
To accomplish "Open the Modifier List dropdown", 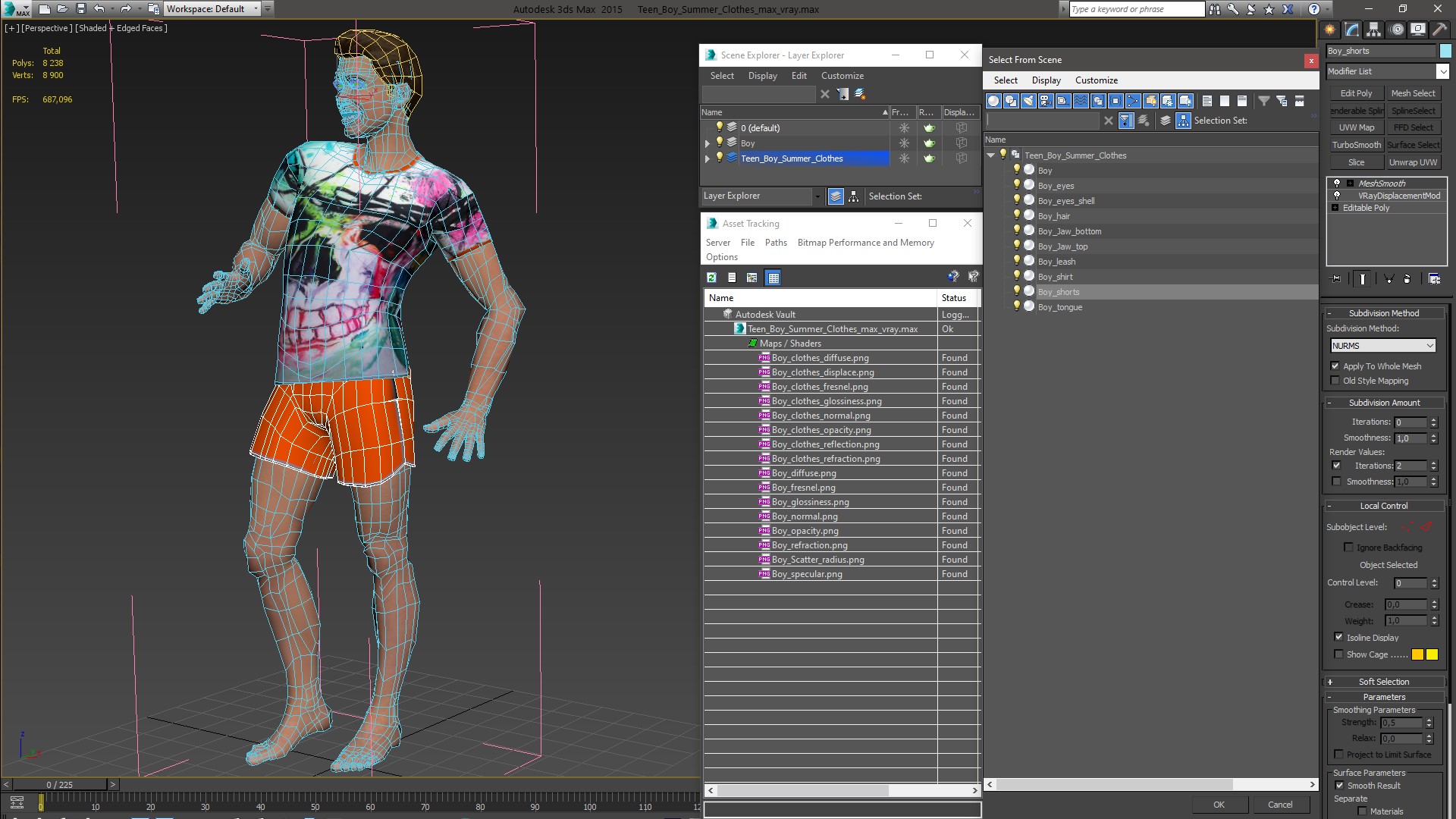I will click(1442, 71).
